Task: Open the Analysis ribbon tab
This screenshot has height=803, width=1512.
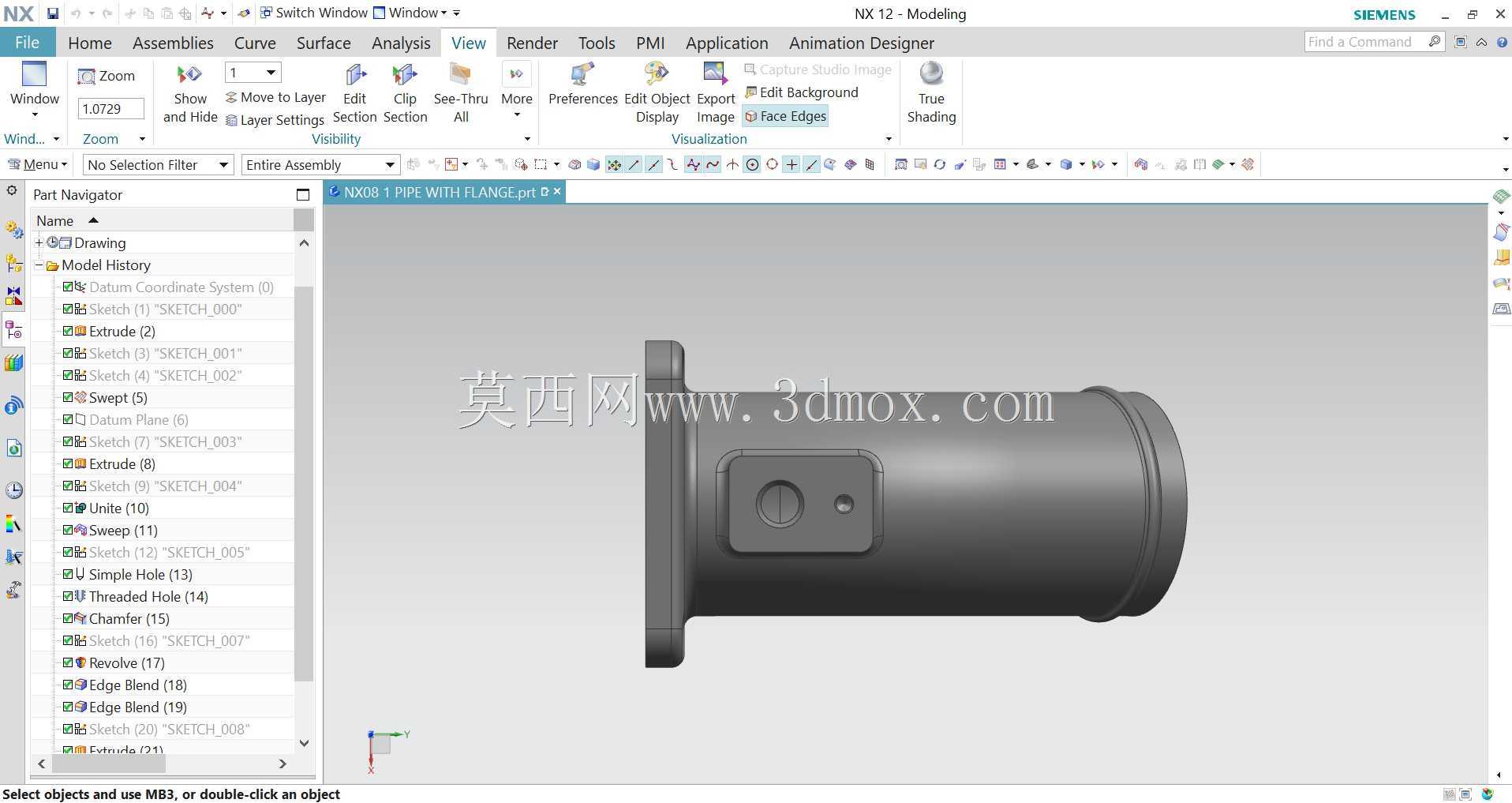Action: 401,43
